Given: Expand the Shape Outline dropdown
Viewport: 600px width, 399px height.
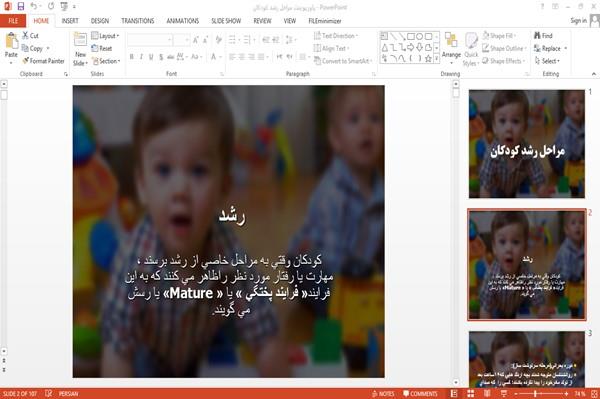Looking at the screenshot, I should [504, 48].
